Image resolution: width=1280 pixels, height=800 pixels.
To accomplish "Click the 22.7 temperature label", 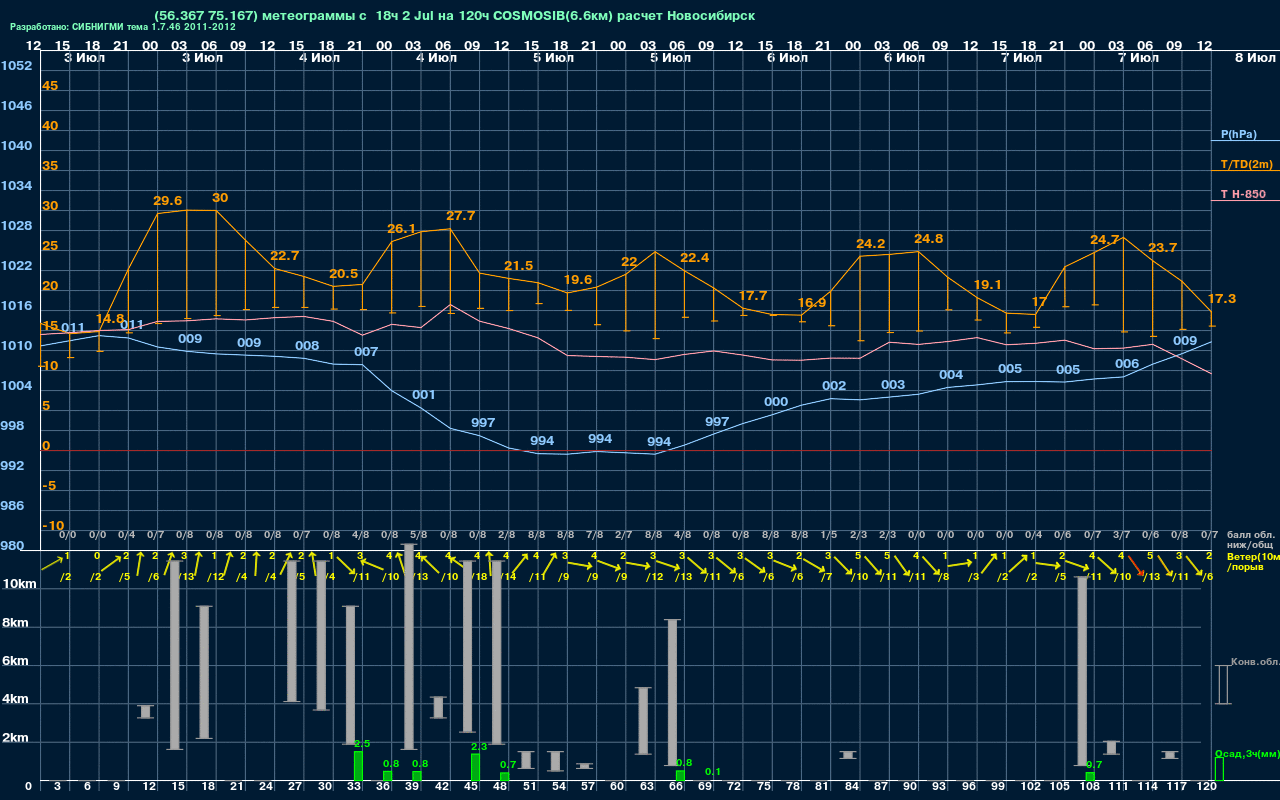I will pos(285,256).
